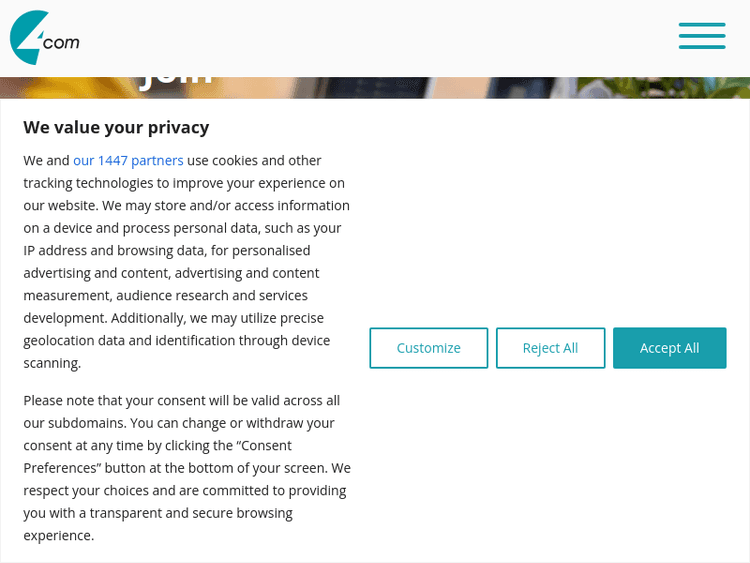
Task: Click the partially hidden "Join" banner heading
Action: (176, 81)
